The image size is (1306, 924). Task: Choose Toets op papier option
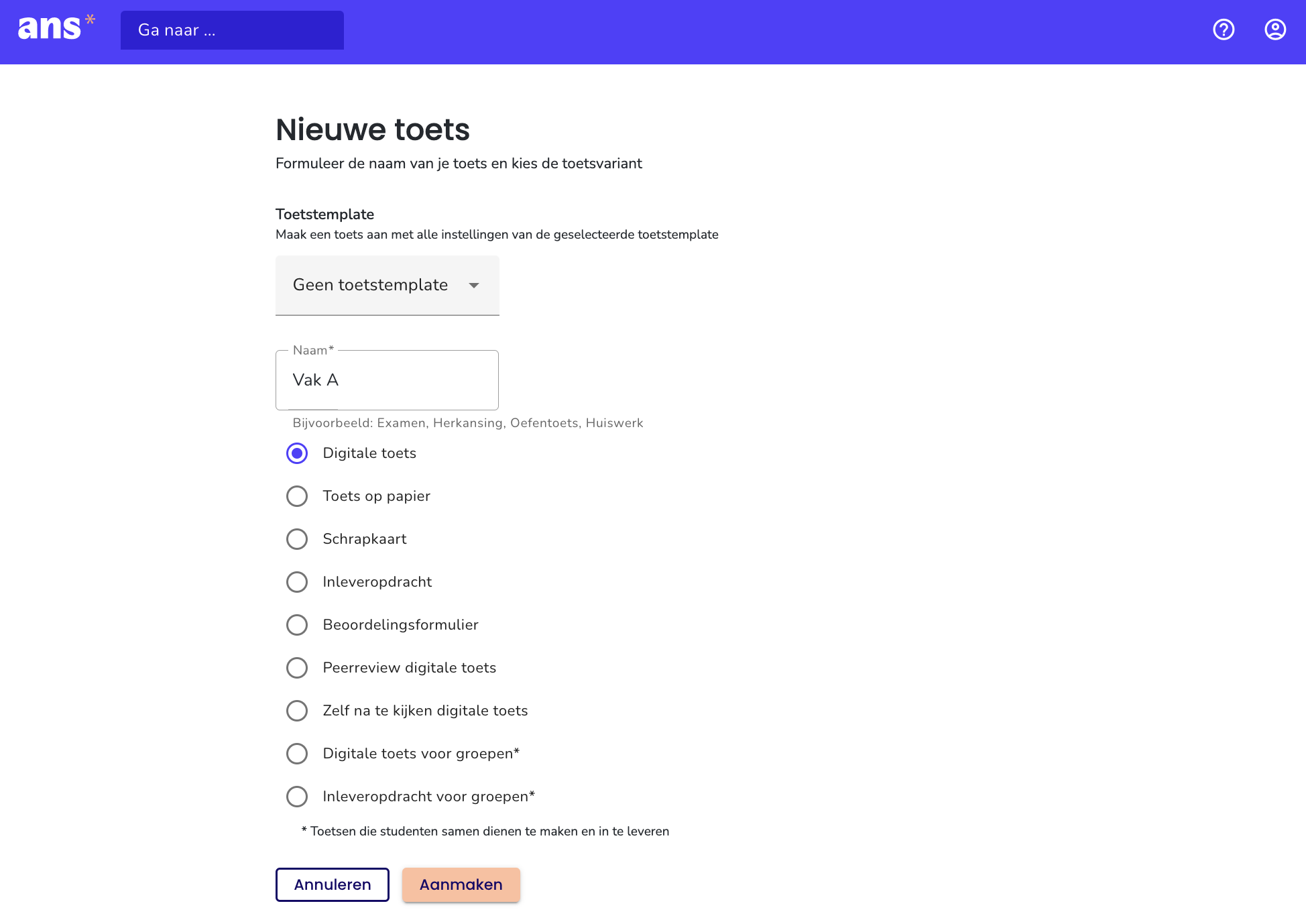(297, 496)
